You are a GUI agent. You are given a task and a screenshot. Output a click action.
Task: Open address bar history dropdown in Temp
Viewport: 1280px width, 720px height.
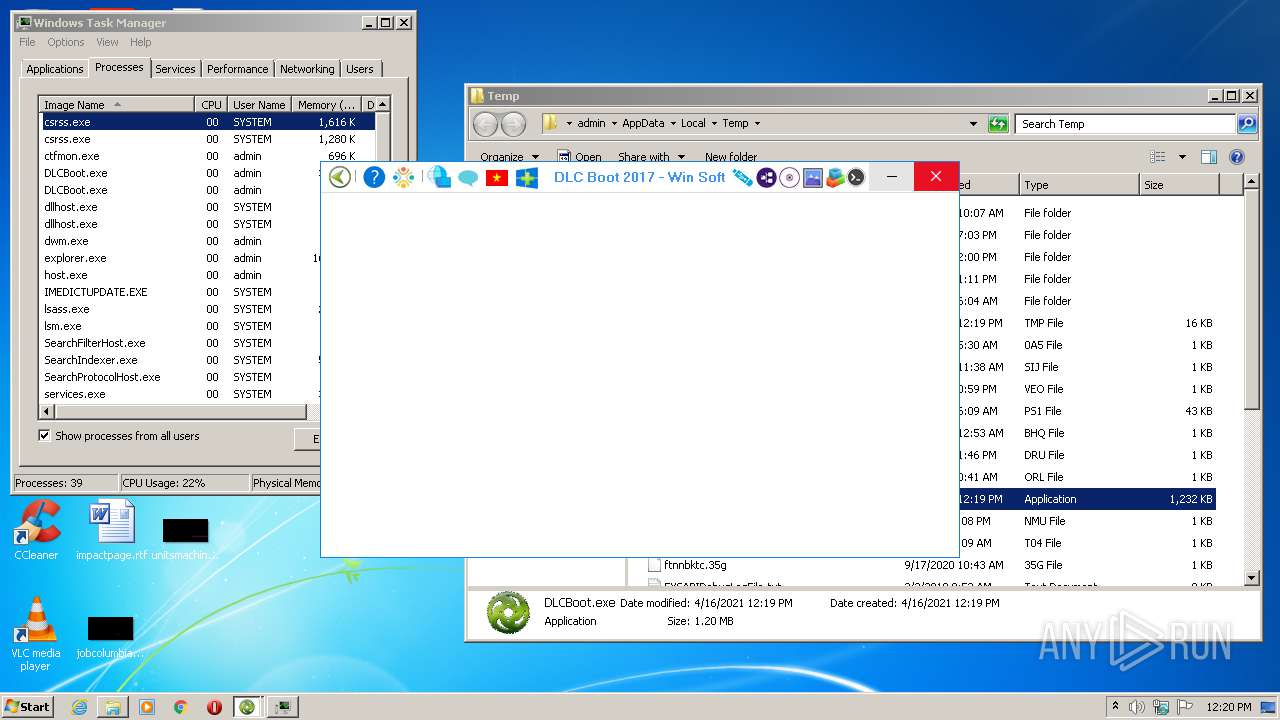point(974,124)
